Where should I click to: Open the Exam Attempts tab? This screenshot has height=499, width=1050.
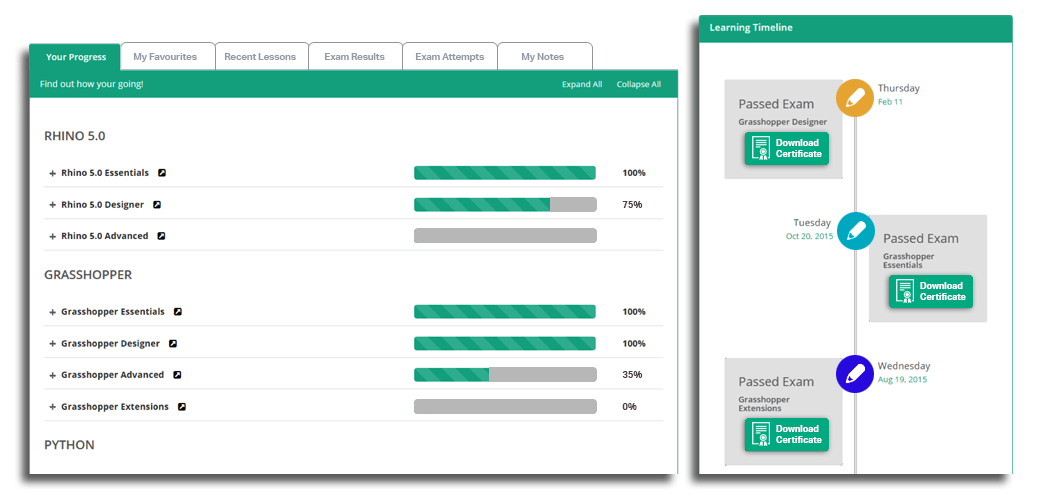(x=450, y=57)
